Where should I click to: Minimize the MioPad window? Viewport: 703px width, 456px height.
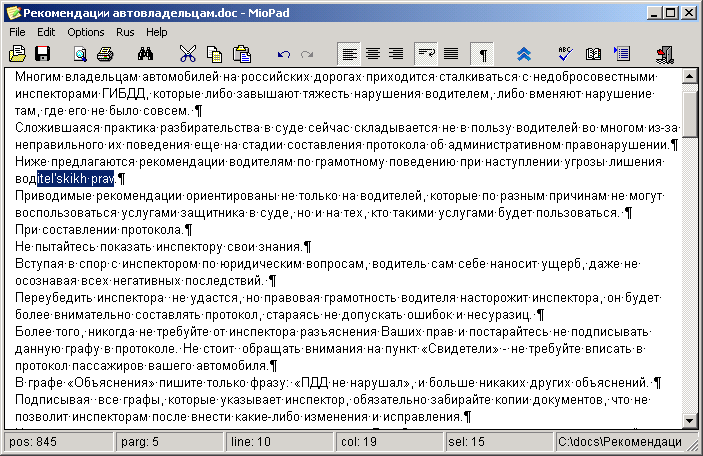pos(654,13)
